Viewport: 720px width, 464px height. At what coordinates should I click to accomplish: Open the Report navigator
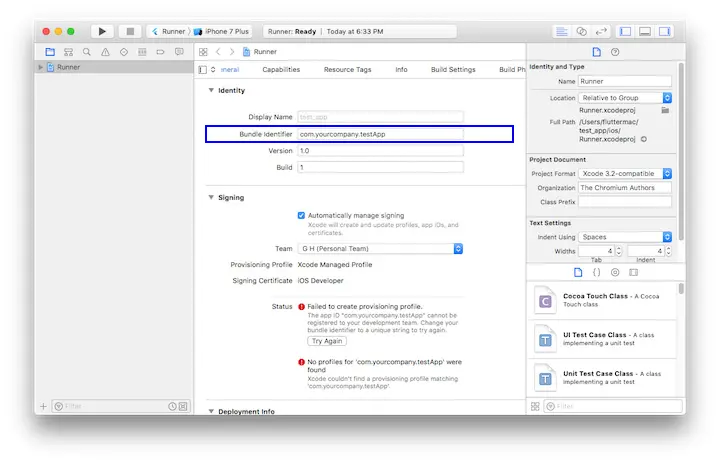coord(179,52)
